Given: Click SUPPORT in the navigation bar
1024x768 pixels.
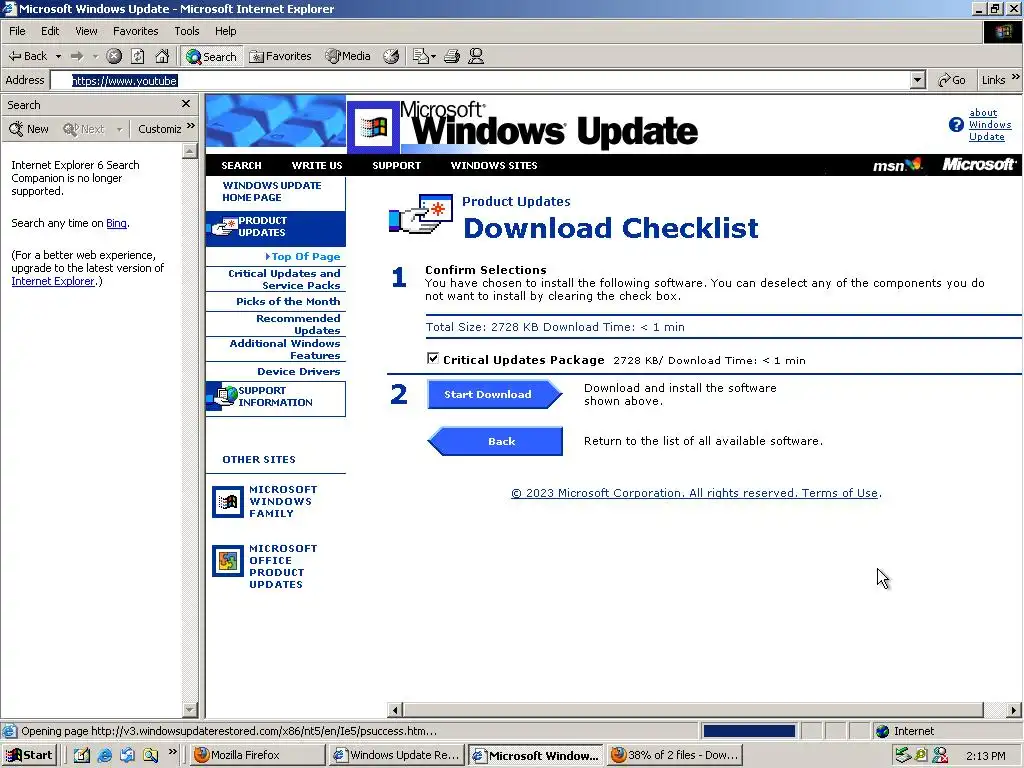Looking at the screenshot, I should (x=396, y=166).
